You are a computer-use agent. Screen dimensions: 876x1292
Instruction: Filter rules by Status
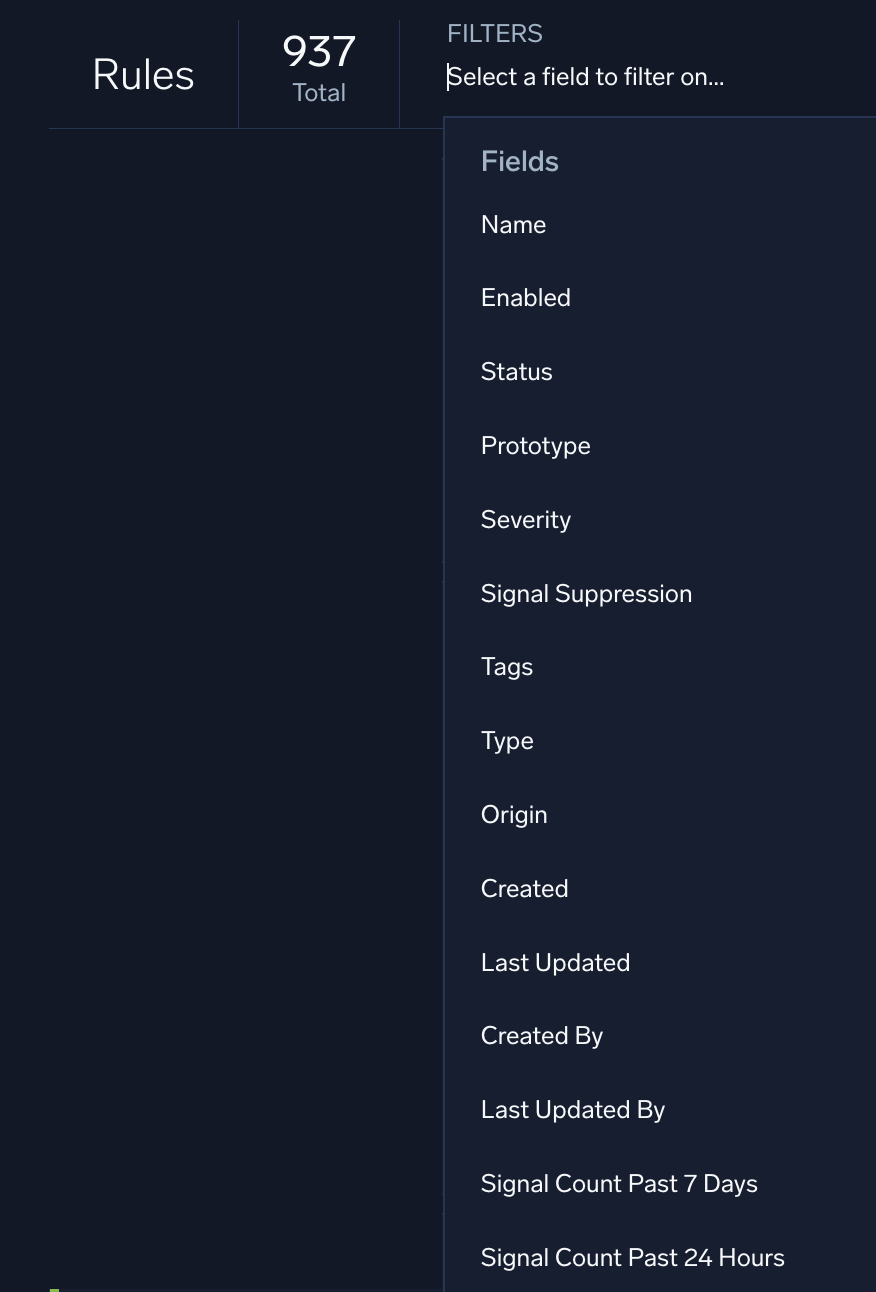click(x=516, y=372)
